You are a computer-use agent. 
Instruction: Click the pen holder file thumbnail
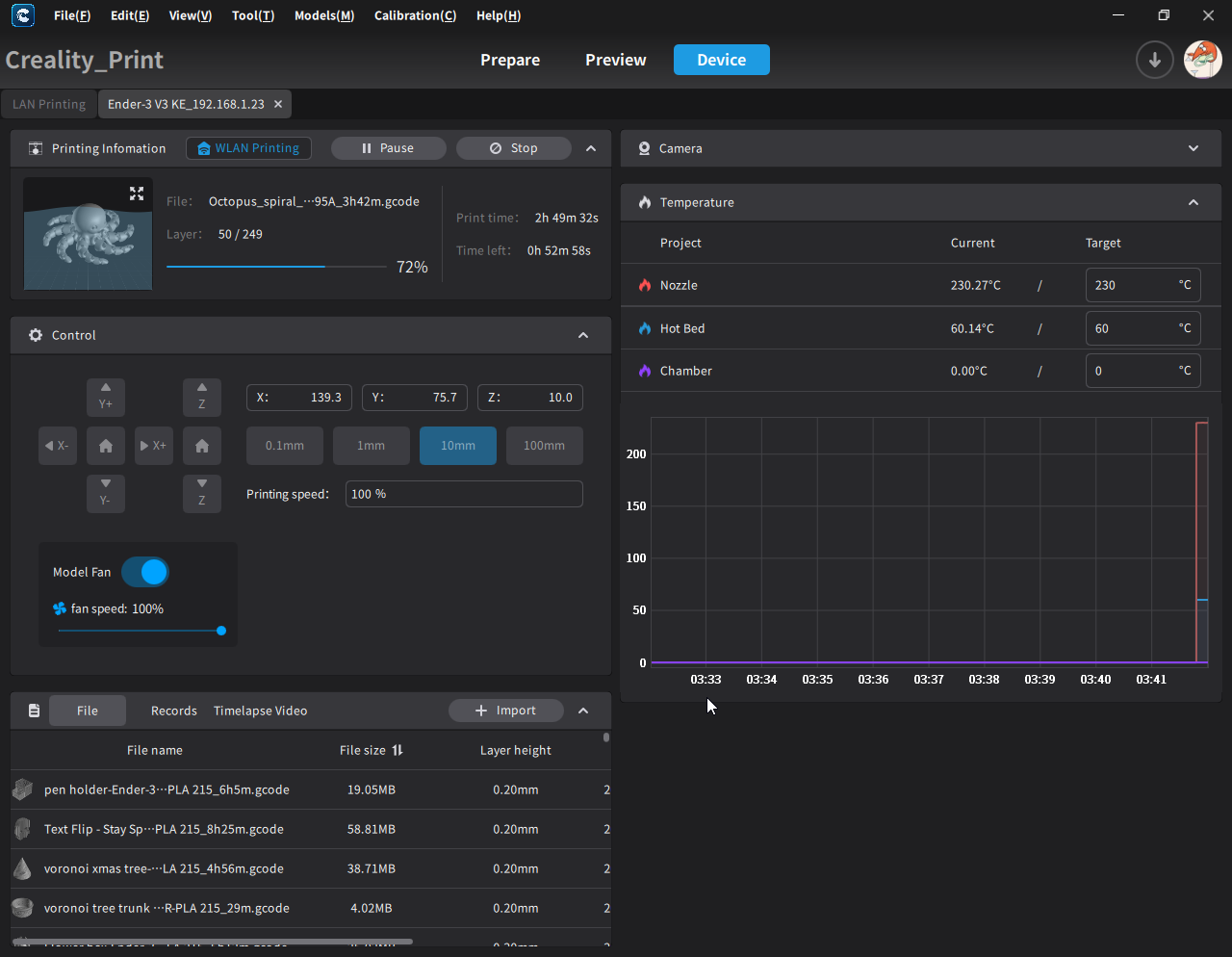pyautogui.click(x=22, y=789)
